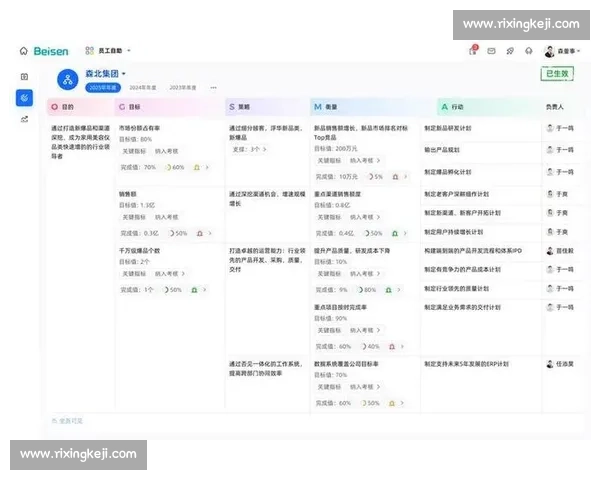The image size is (600, 480).
Task: Open the more periods ellipsis menu
Action: click(x=214, y=88)
